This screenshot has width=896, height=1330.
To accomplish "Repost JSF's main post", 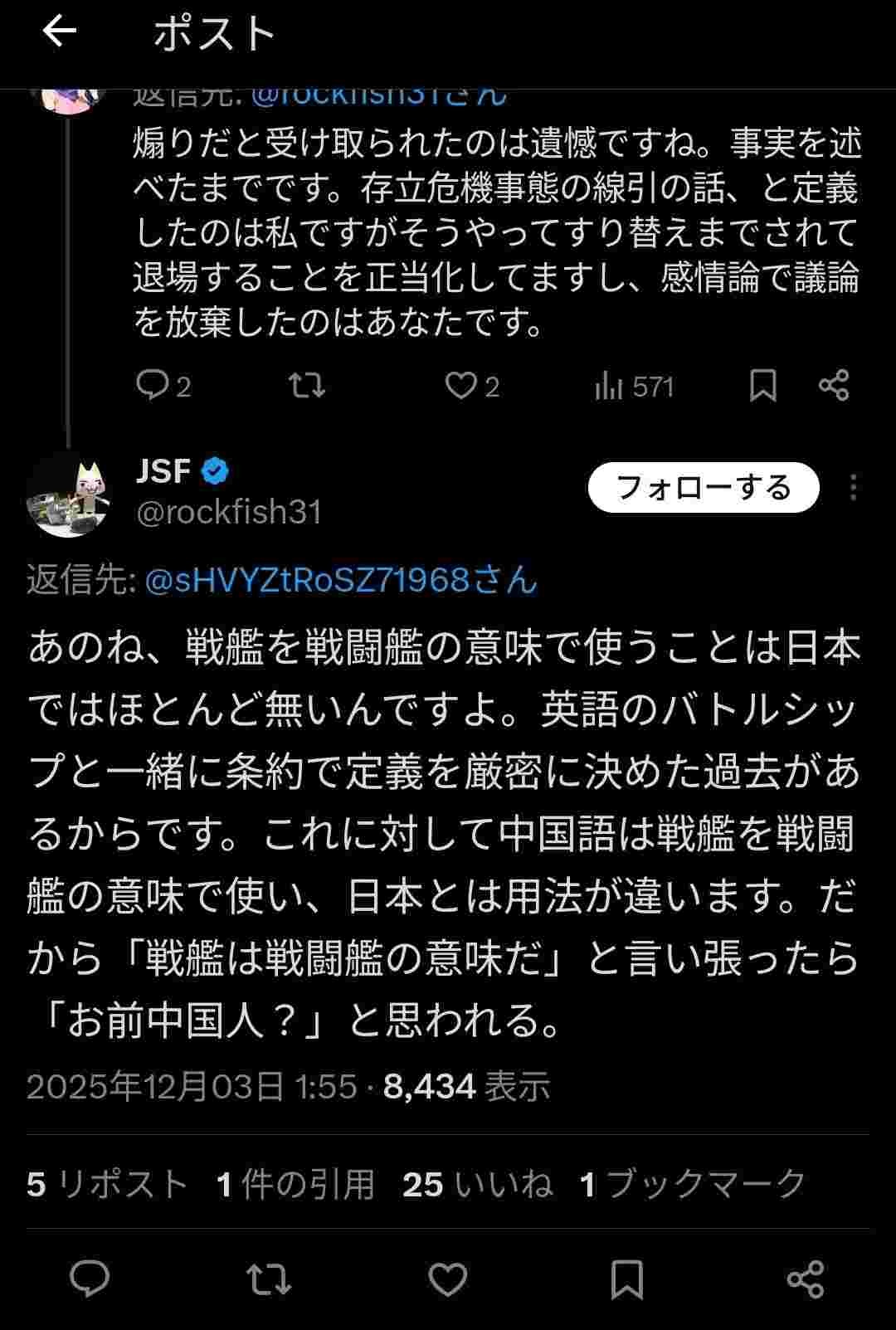I will 269,1279.
